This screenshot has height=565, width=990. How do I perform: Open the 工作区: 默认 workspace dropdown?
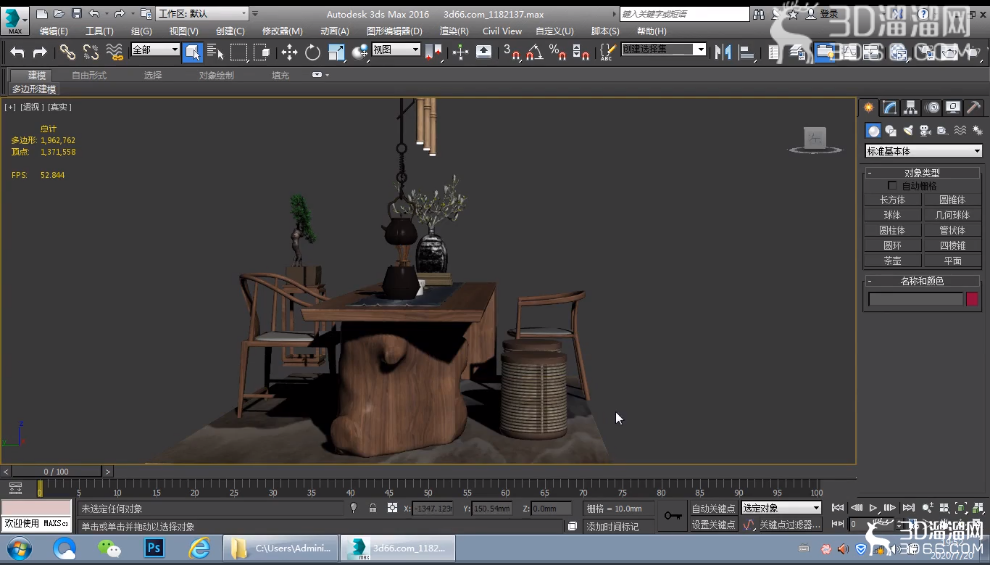[202, 13]
